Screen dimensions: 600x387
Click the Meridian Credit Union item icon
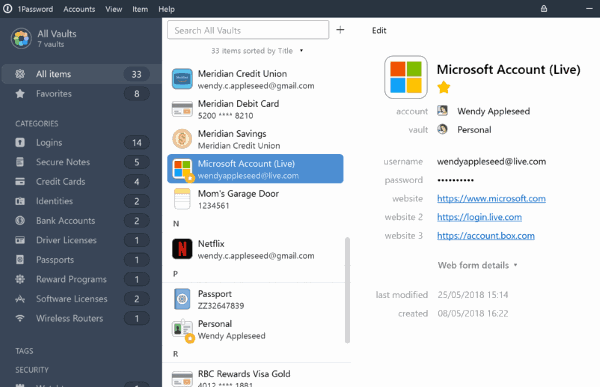tap(182, 79)
